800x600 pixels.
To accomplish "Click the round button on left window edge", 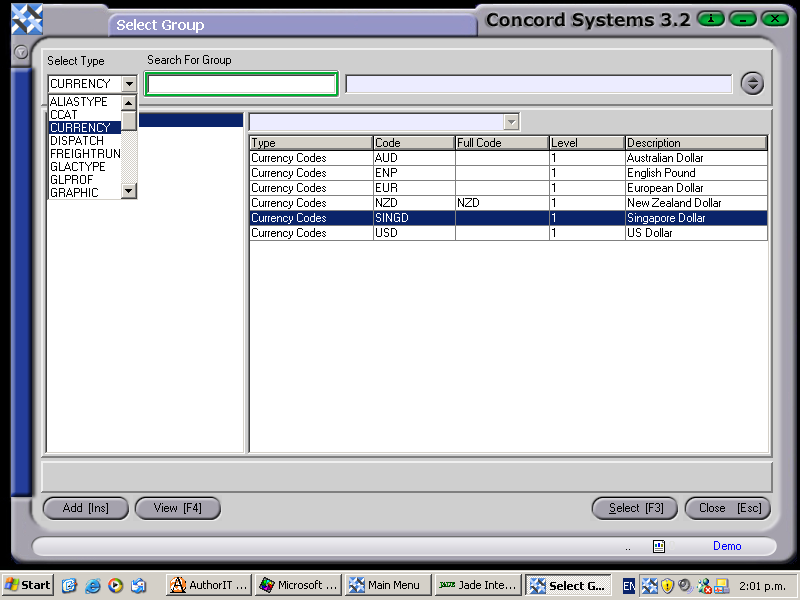I will pyautogui.click(x=20, y=52).
